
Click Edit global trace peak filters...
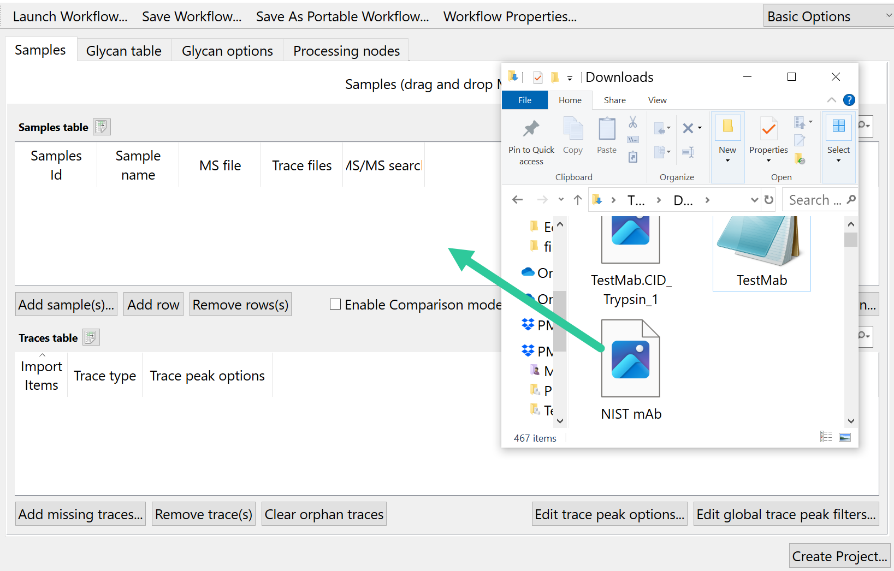786,514
